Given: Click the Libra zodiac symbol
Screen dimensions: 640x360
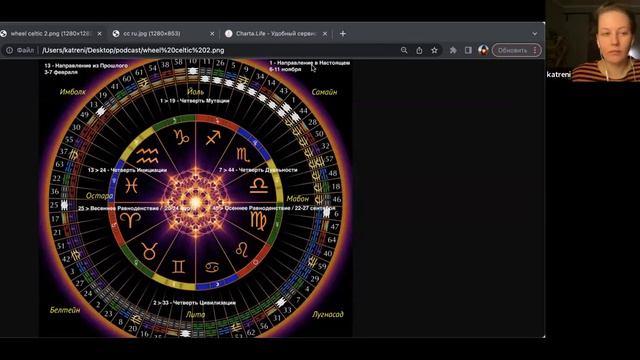Looking at the screenshot, I should [x=259, y=186].
